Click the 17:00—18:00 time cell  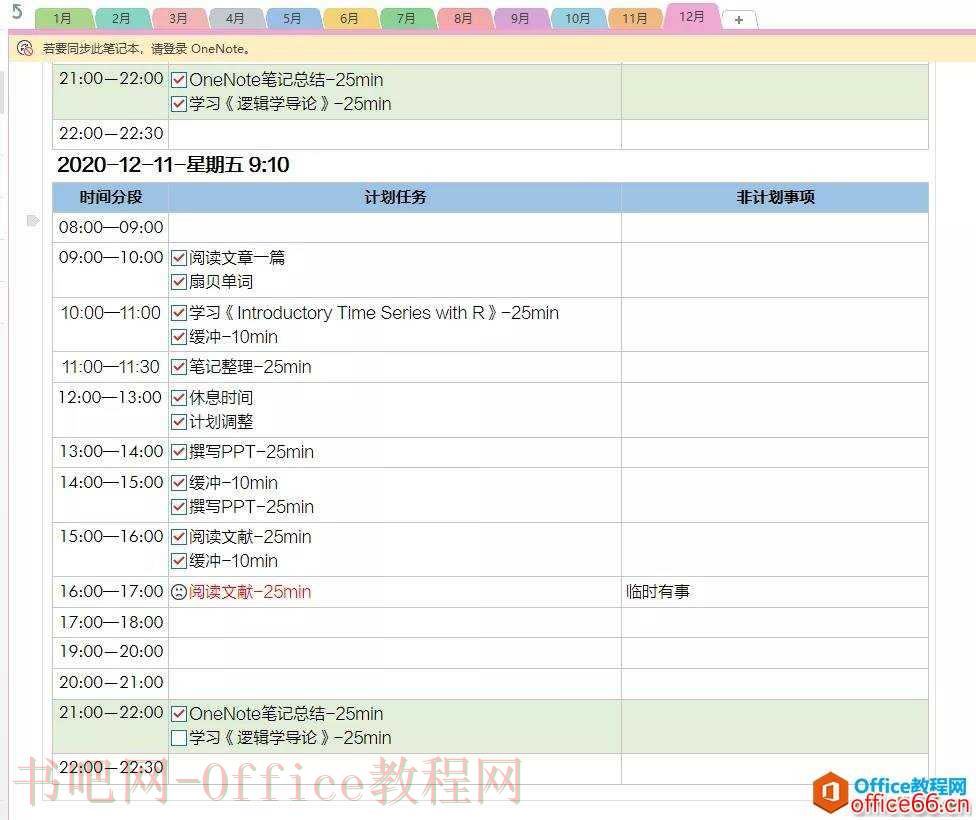click(111, 622)
